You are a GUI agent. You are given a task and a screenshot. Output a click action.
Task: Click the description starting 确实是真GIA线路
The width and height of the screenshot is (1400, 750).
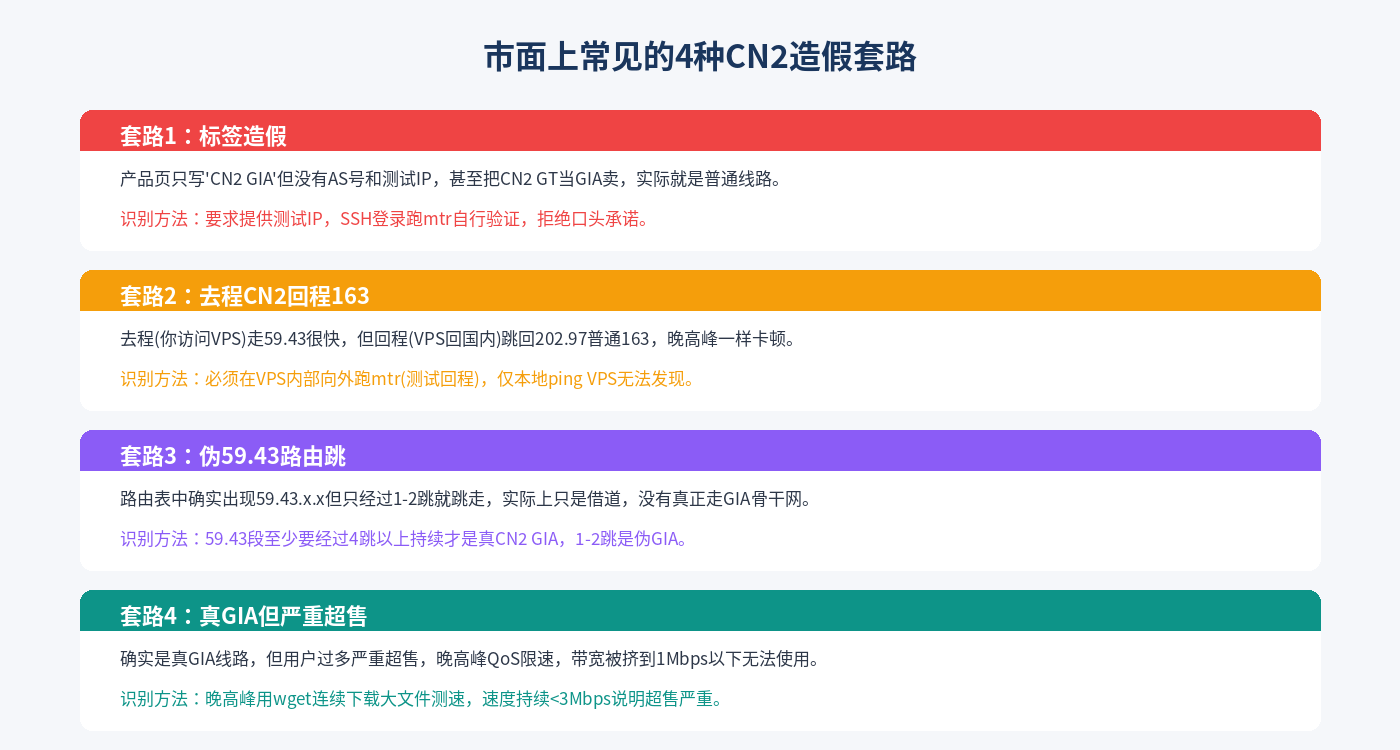click(x=469, y=659)
